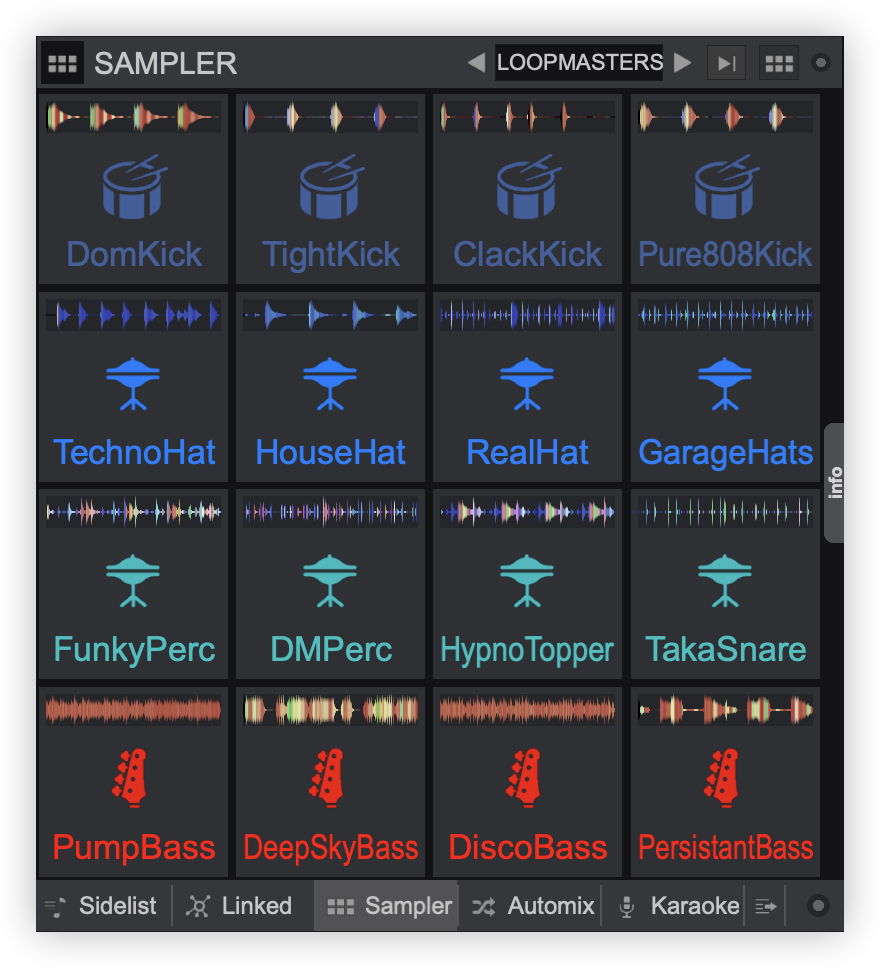Image resolution: width=880 pixels, height=968 pixels.
Task: Advance to next bank with right arrow
Action: (683, 62)
